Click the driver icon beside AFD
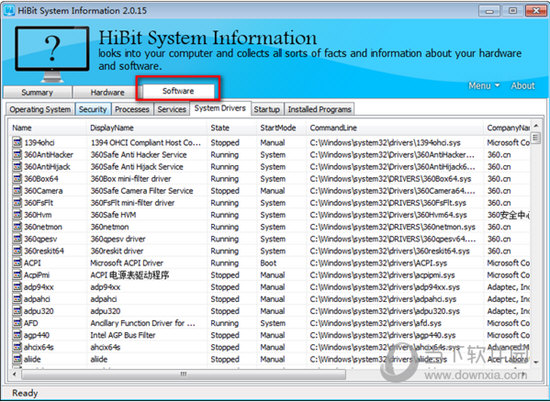The image size is (550, 402). (x=17, y=323)
